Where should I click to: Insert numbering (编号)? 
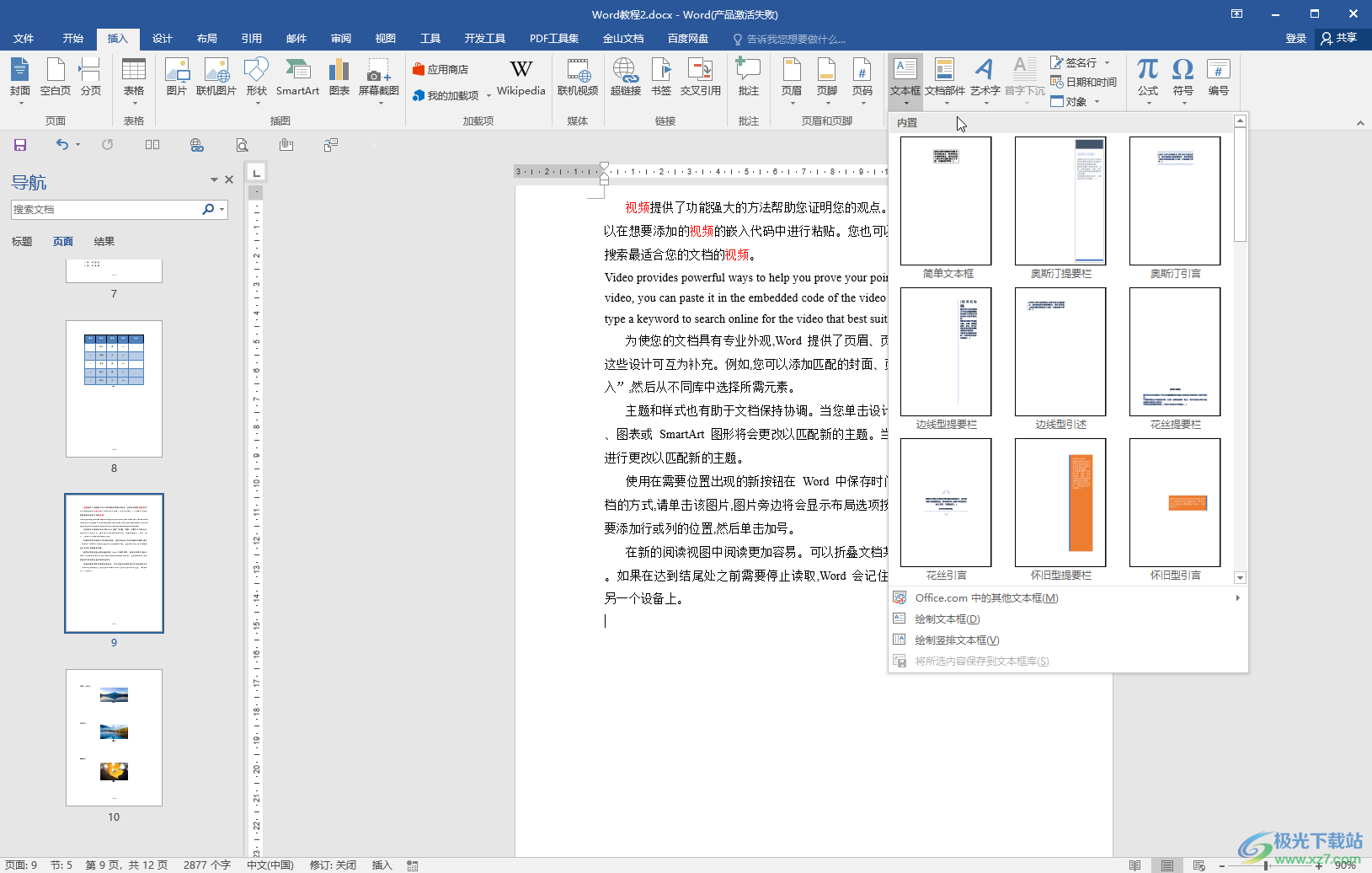pos(1219,78)
